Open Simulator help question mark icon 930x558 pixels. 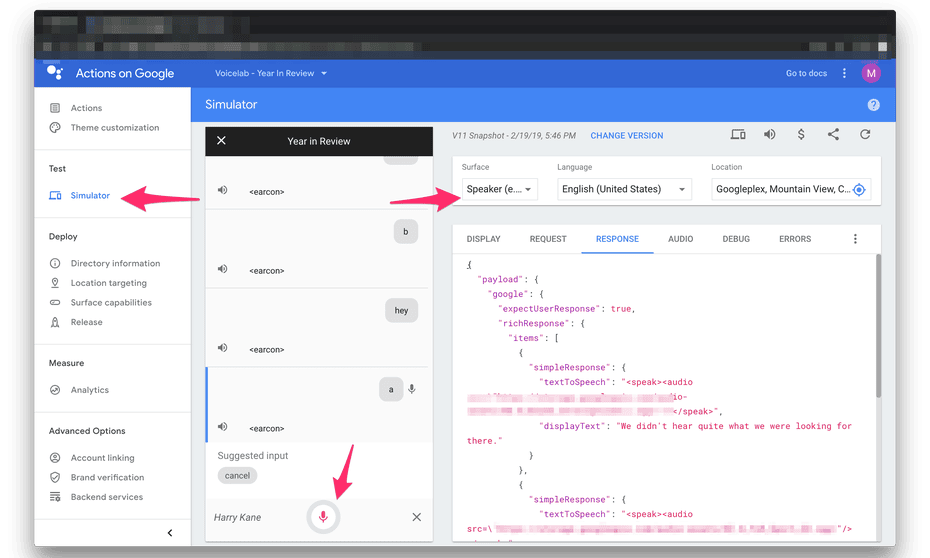click(x=873, y=105)
